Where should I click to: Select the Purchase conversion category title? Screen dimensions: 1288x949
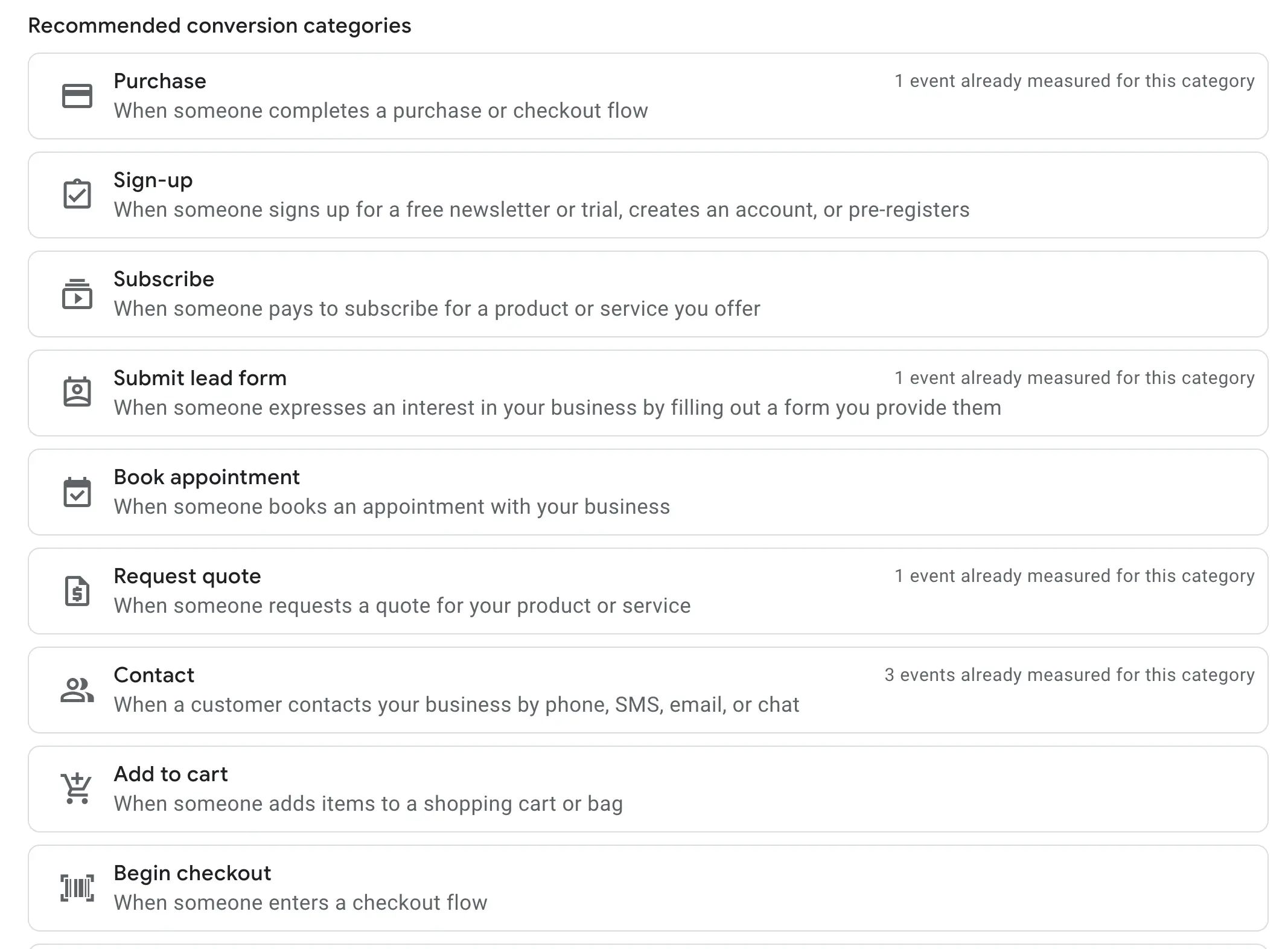tap(160, 81)
